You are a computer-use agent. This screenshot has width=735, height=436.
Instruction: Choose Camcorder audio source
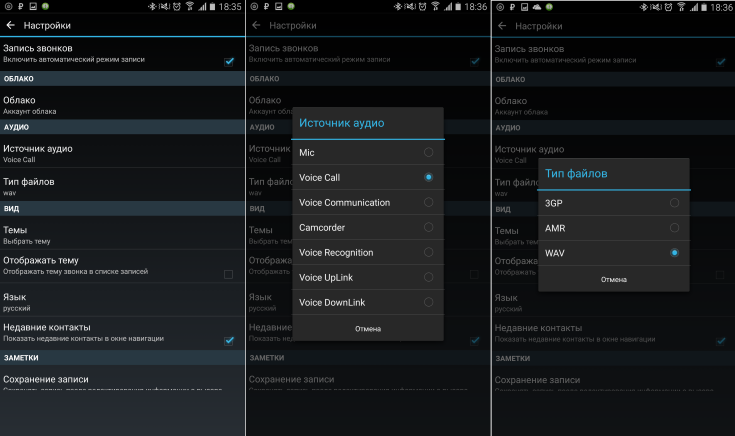pos(368,227)
